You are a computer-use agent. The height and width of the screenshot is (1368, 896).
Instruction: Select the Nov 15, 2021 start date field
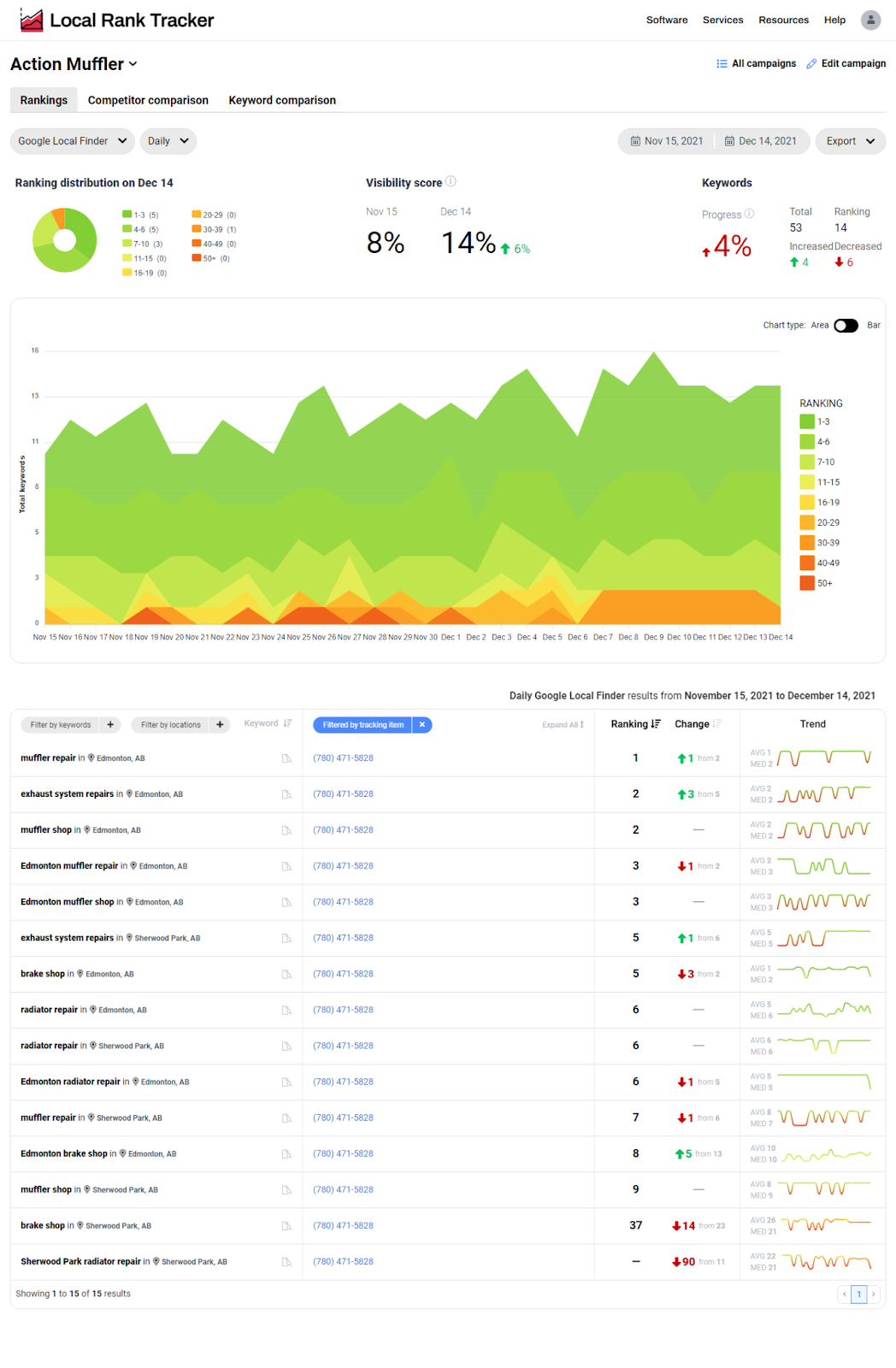[x=667, y=141]
